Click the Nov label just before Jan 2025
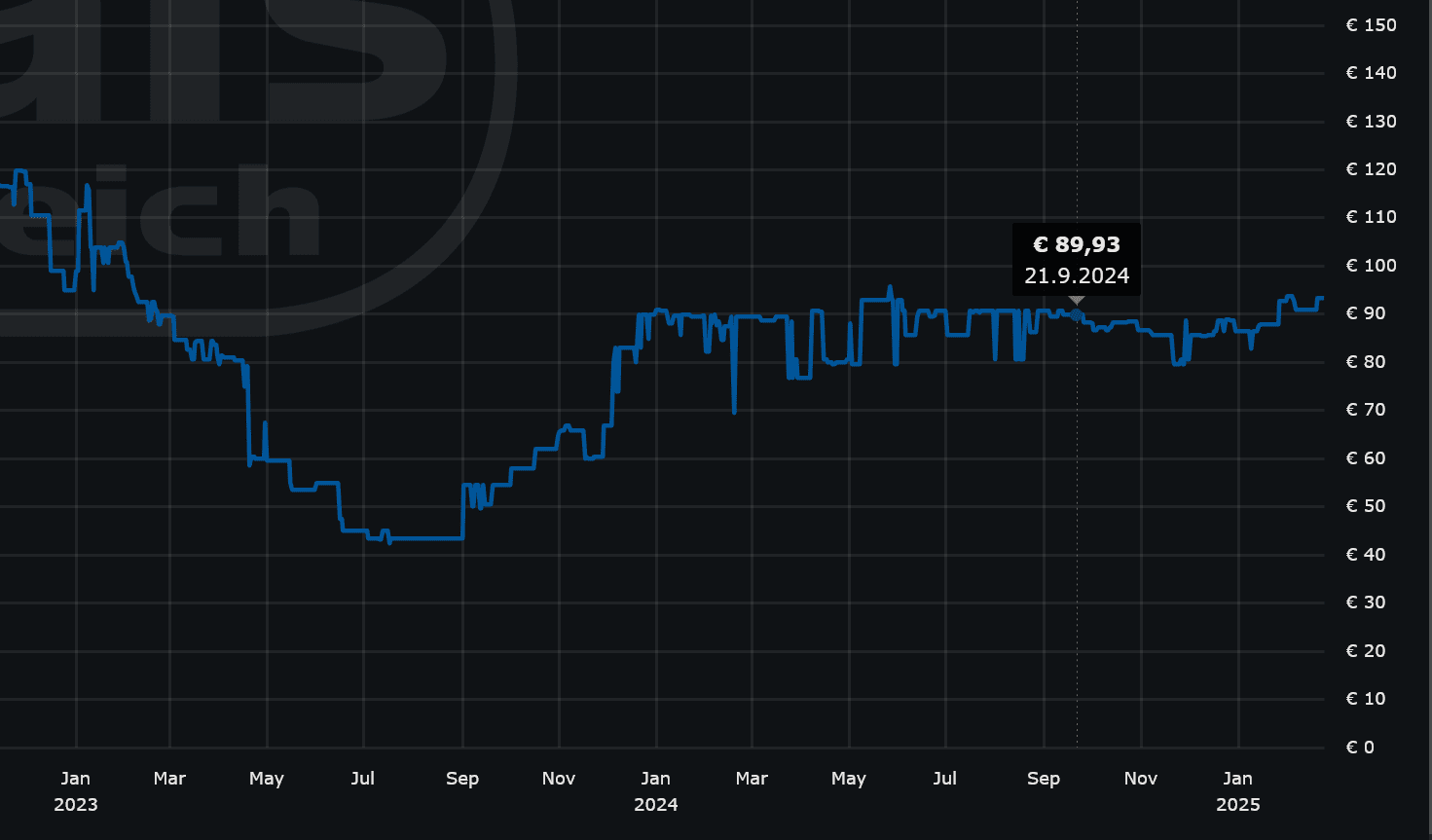Screen dimensions: 1432x840 (x=1141, y=779)
